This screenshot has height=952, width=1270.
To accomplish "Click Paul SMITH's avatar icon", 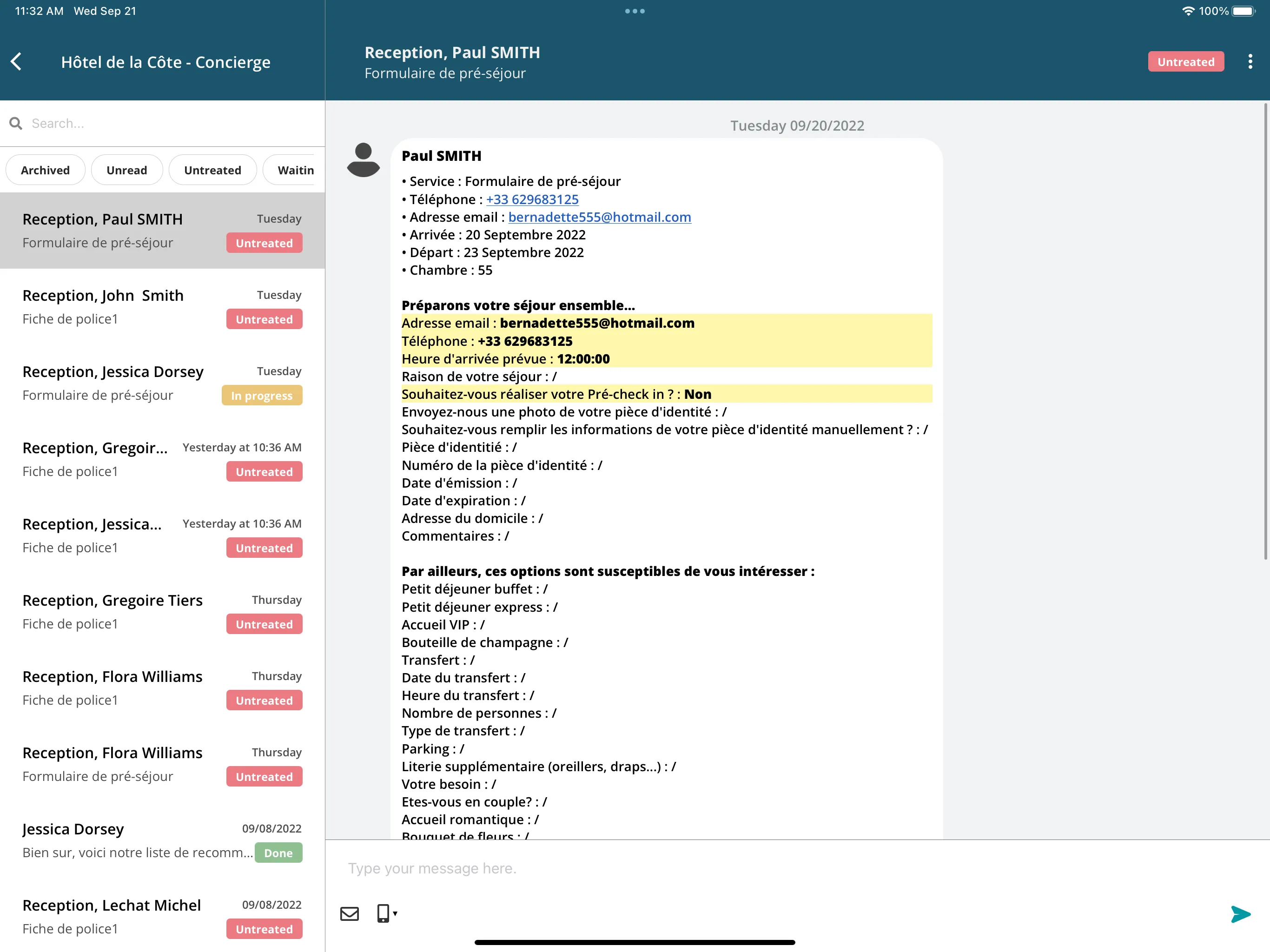I will click(363, 159).
